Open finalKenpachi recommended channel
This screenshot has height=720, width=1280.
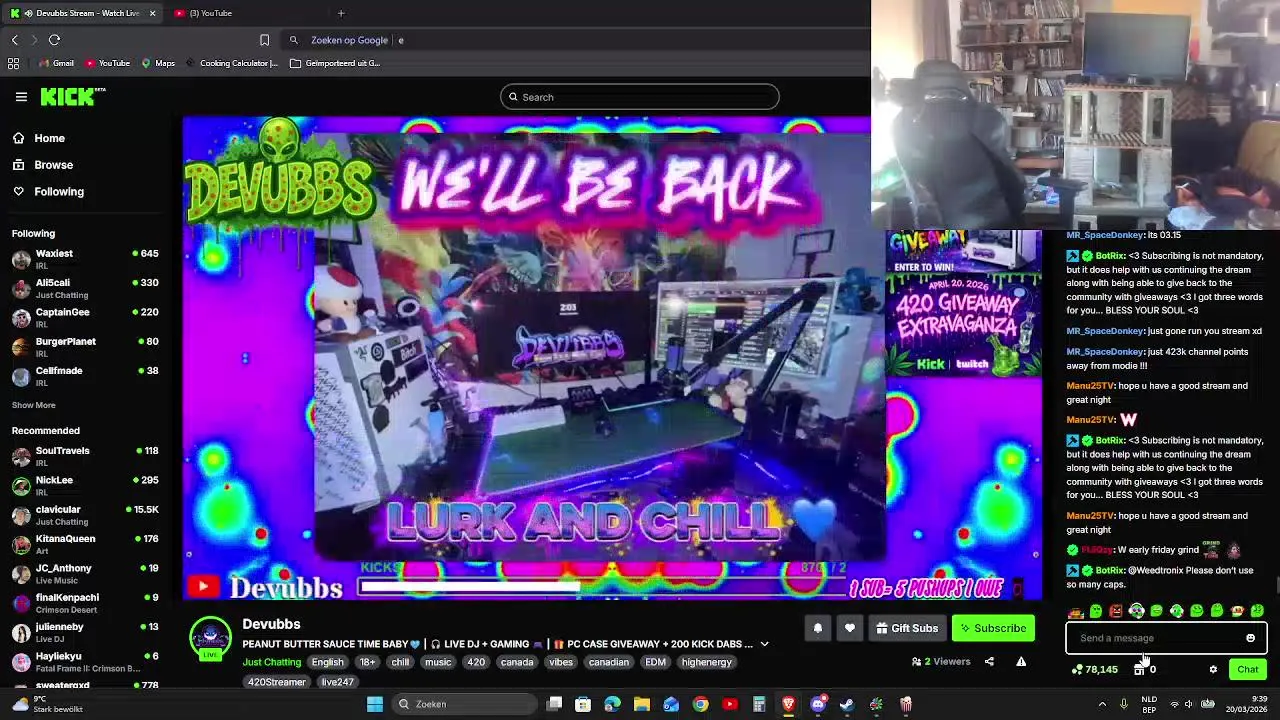(86, 603)
